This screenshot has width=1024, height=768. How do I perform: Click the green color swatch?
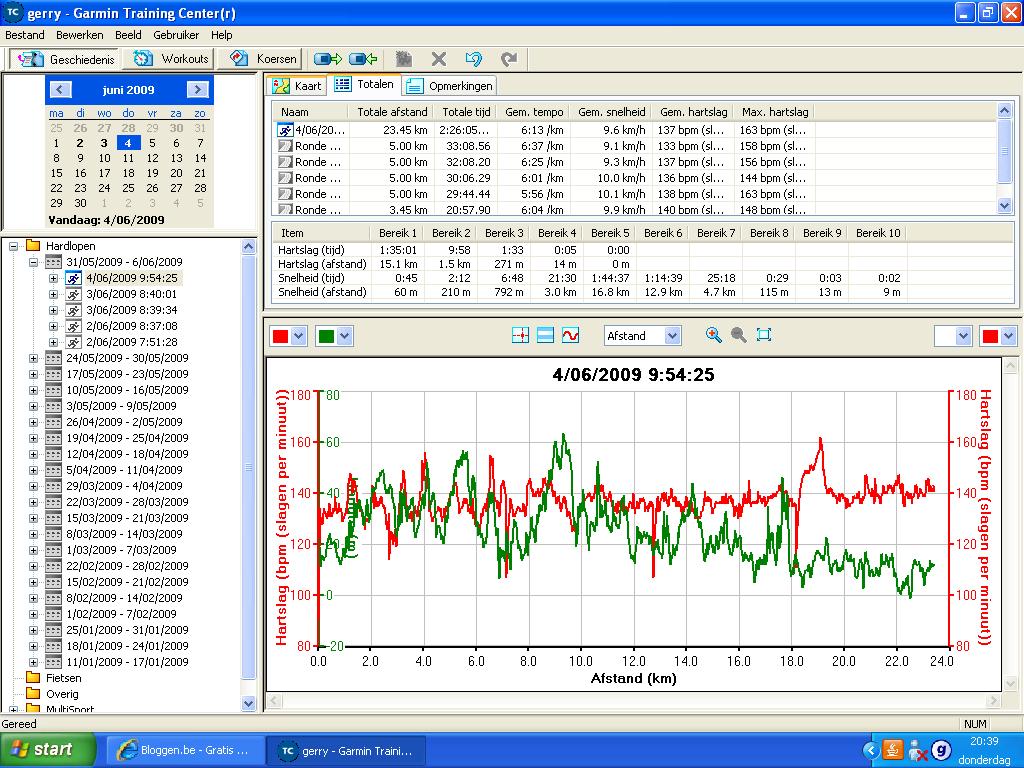[327, 336]
